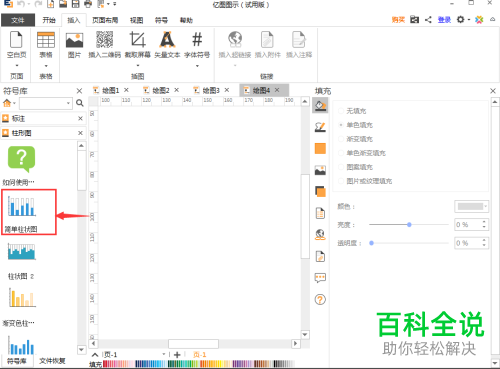The image size is (500, 369).
Task: Expand the page list up-arrow chevron
Action: [x=95, y=355]
